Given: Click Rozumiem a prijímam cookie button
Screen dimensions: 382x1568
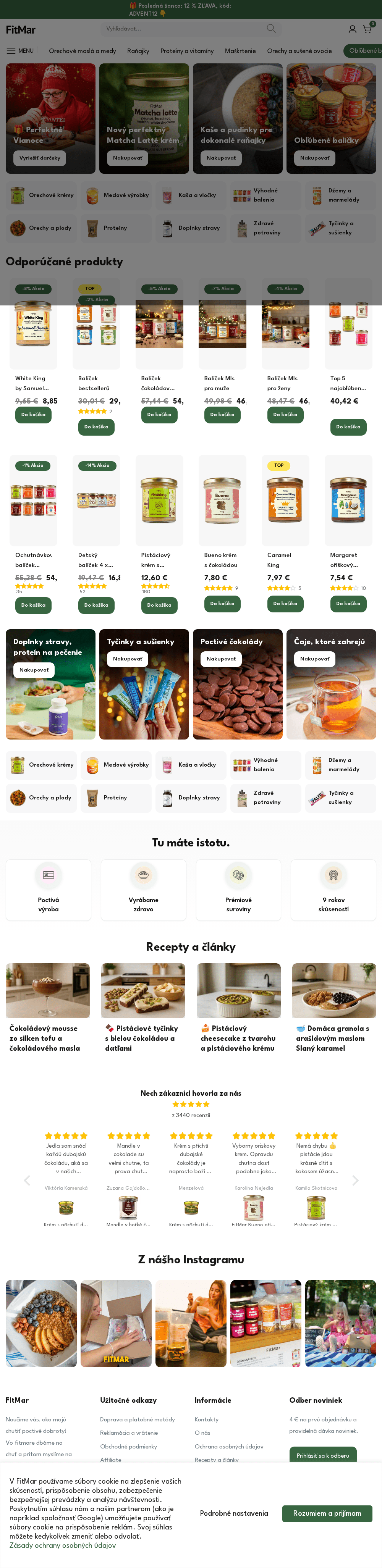Looking at the screenshot, I should [327, 1513].
